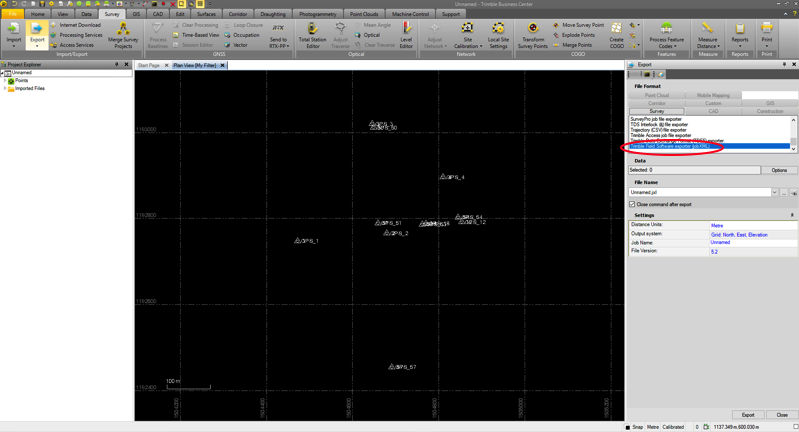Select SurveyPro job file exporter
This screenshot has width=799, height=432.
(x=656, y=119)
